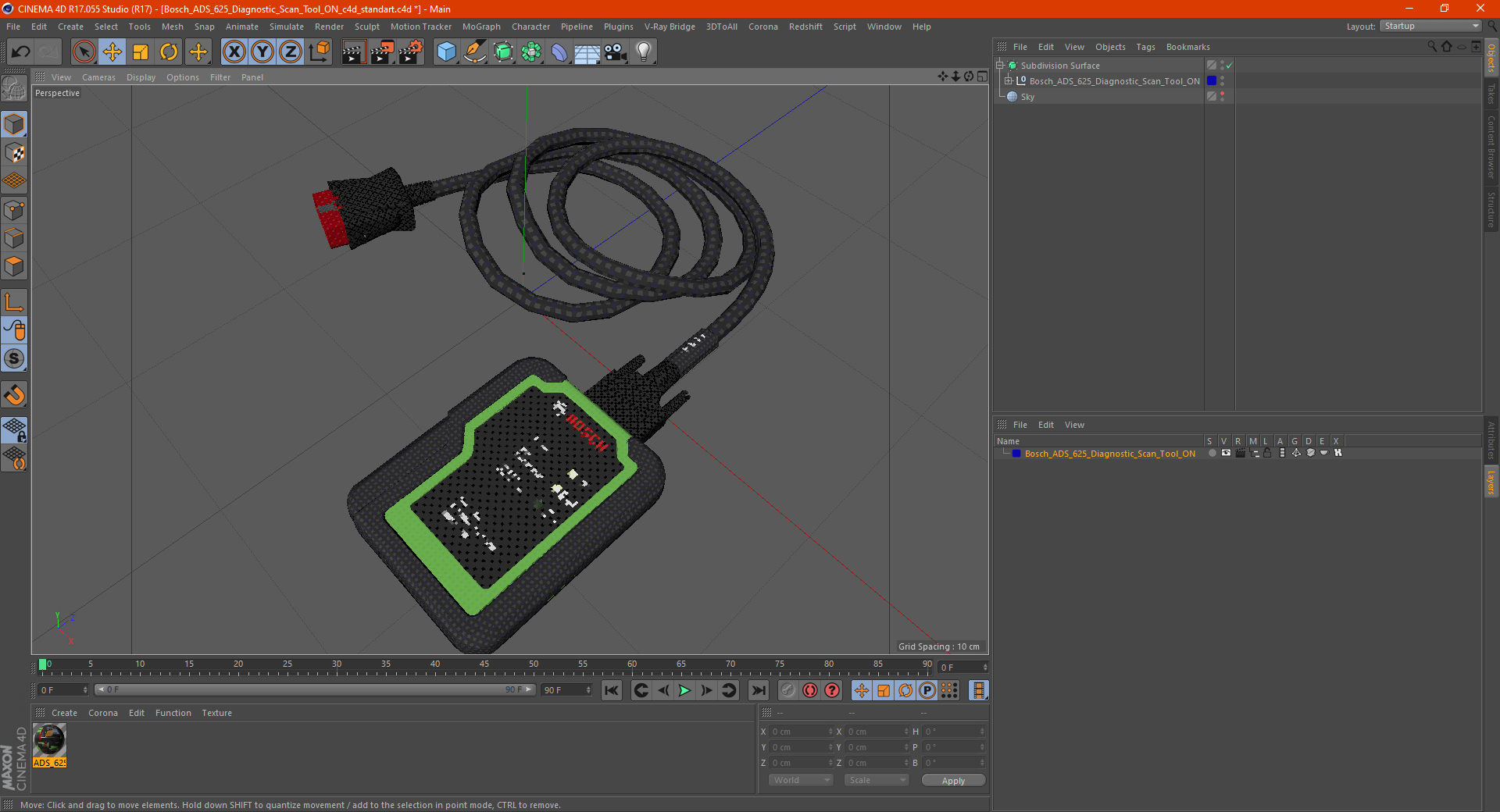This screenshot has height=812, width=1500.
Task: Toggle viewport maximize icon
Action: pos(982,77)
